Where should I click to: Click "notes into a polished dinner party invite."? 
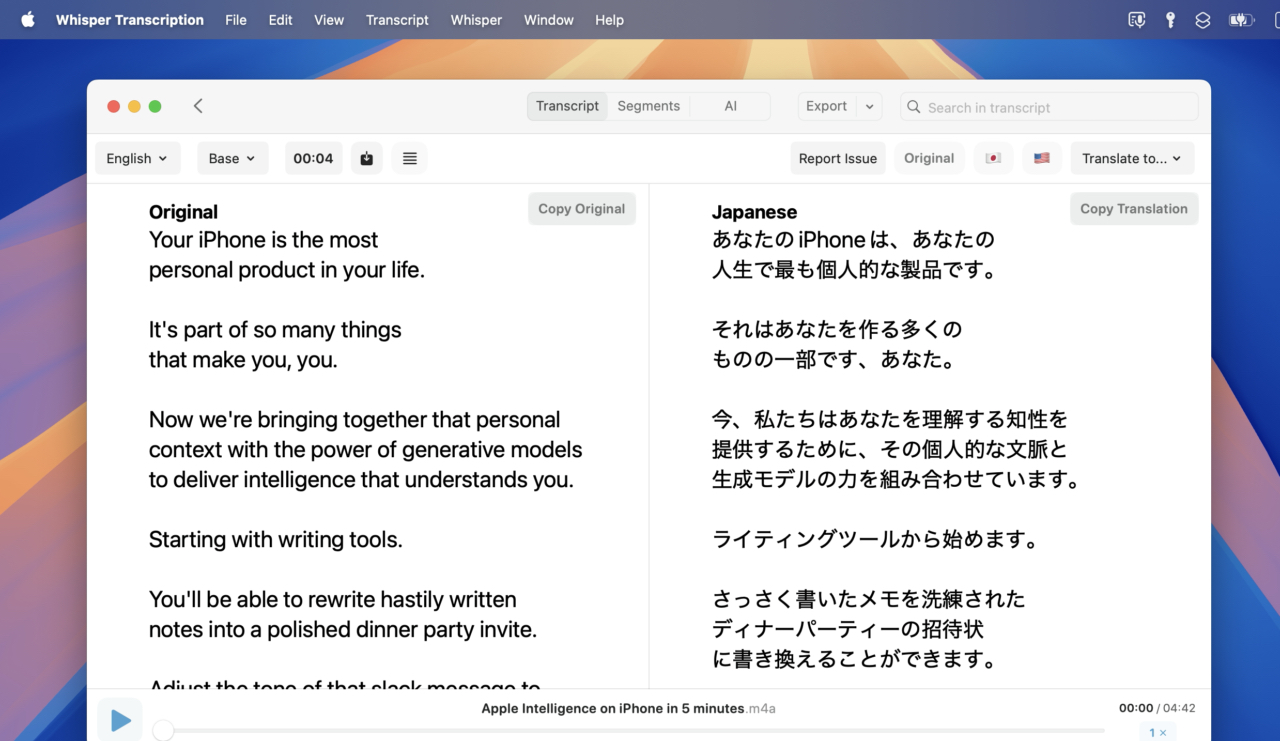[x=343, y=630]
